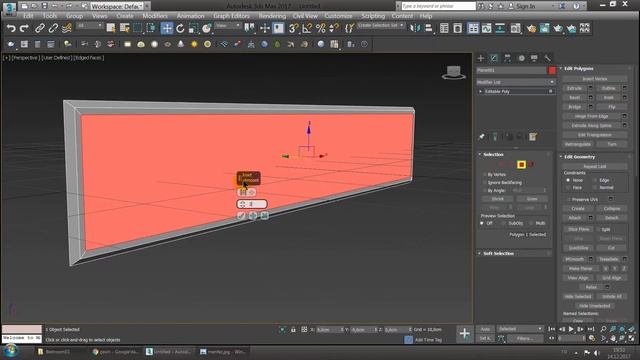The width and height of the screenshot is (640, 360).
Task: Open the Utilities wrench panel tab
Action: pyautogui.click(x=547, y=58)
